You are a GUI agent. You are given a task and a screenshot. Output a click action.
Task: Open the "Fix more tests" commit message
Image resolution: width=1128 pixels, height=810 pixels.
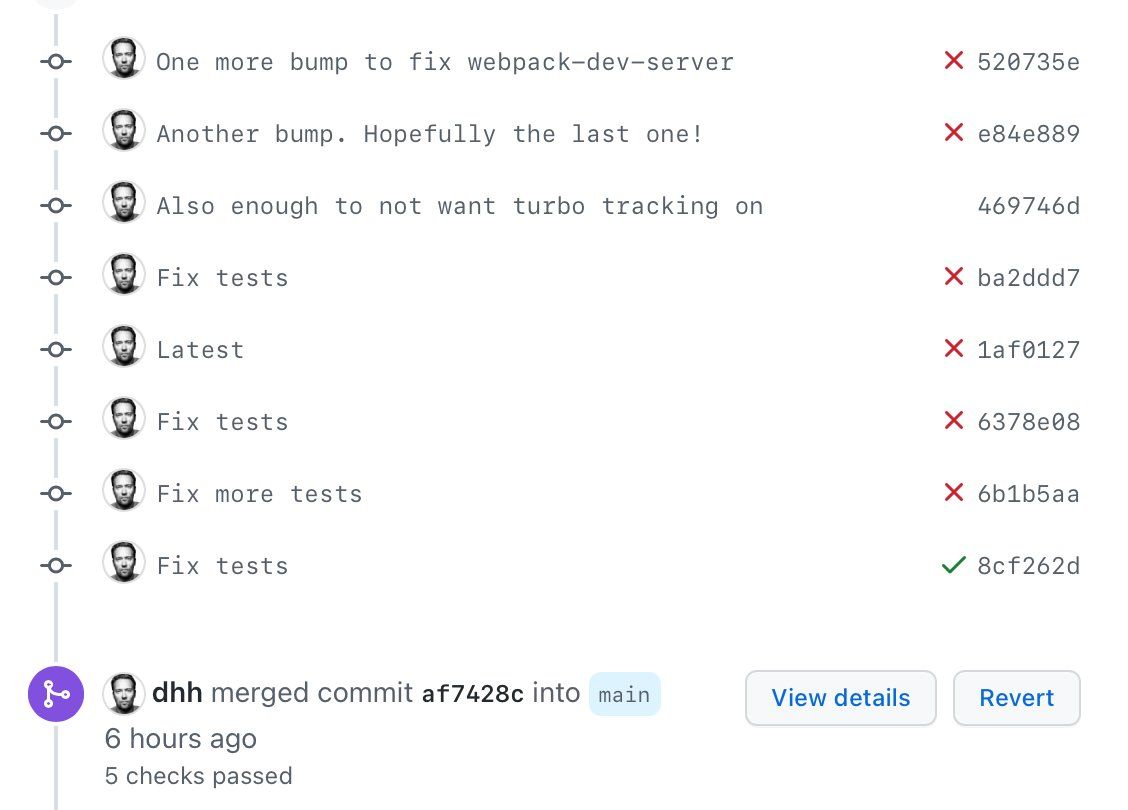259,494
